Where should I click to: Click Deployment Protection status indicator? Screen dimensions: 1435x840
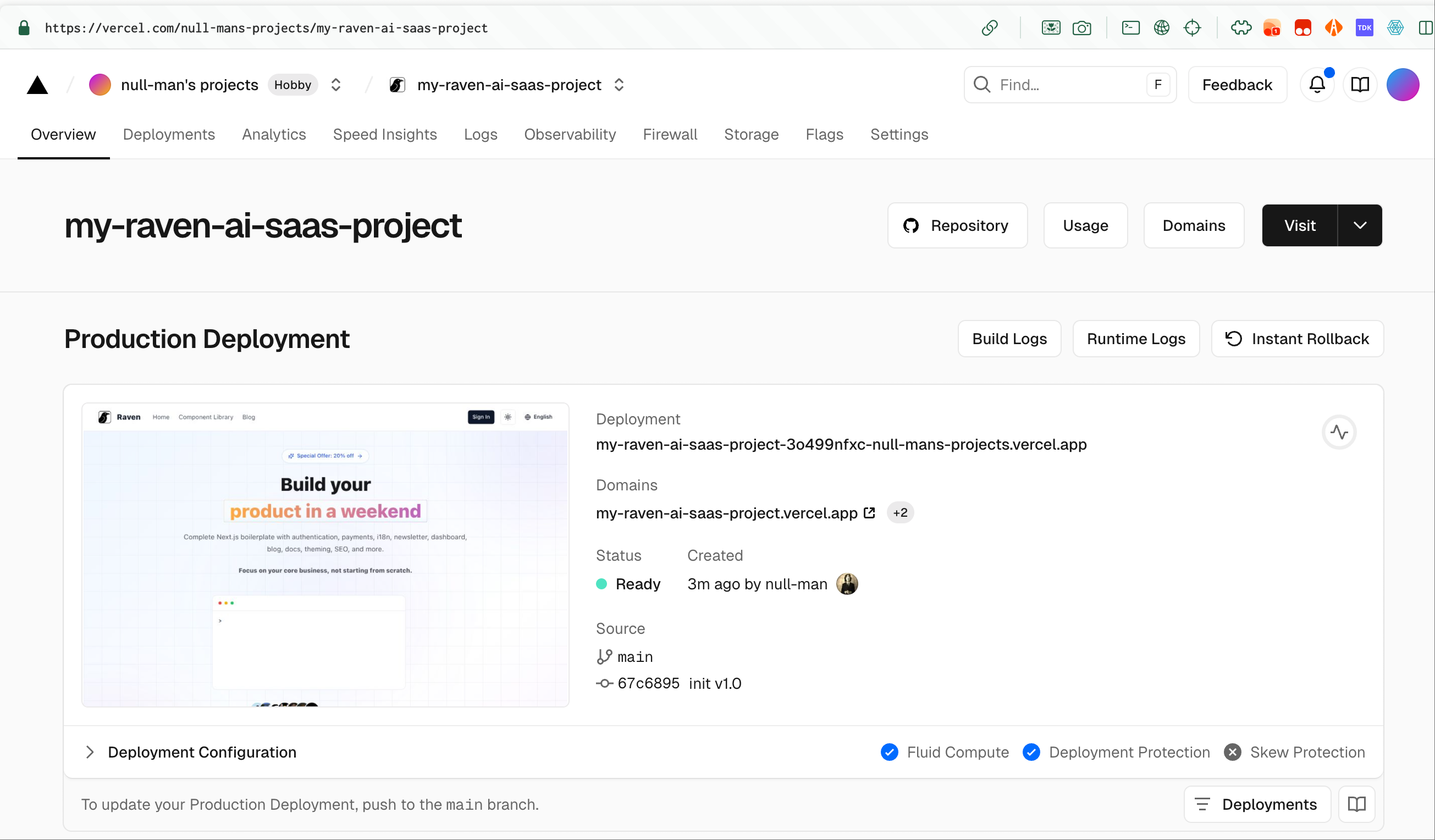pos(1116,751)
